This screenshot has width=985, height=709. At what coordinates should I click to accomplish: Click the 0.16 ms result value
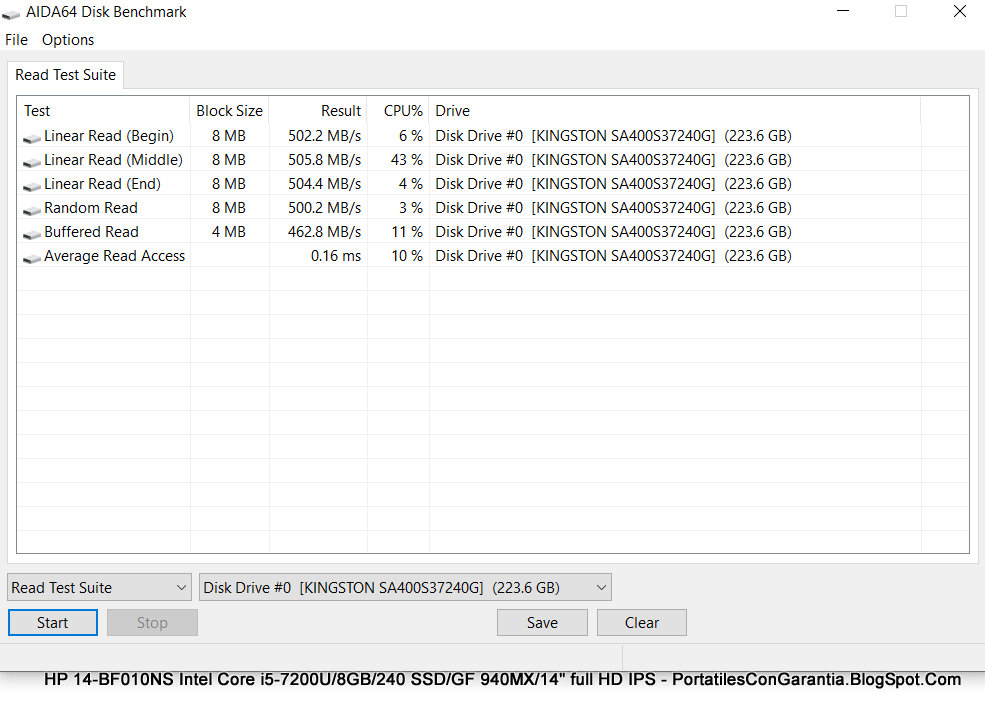[336, 256]
